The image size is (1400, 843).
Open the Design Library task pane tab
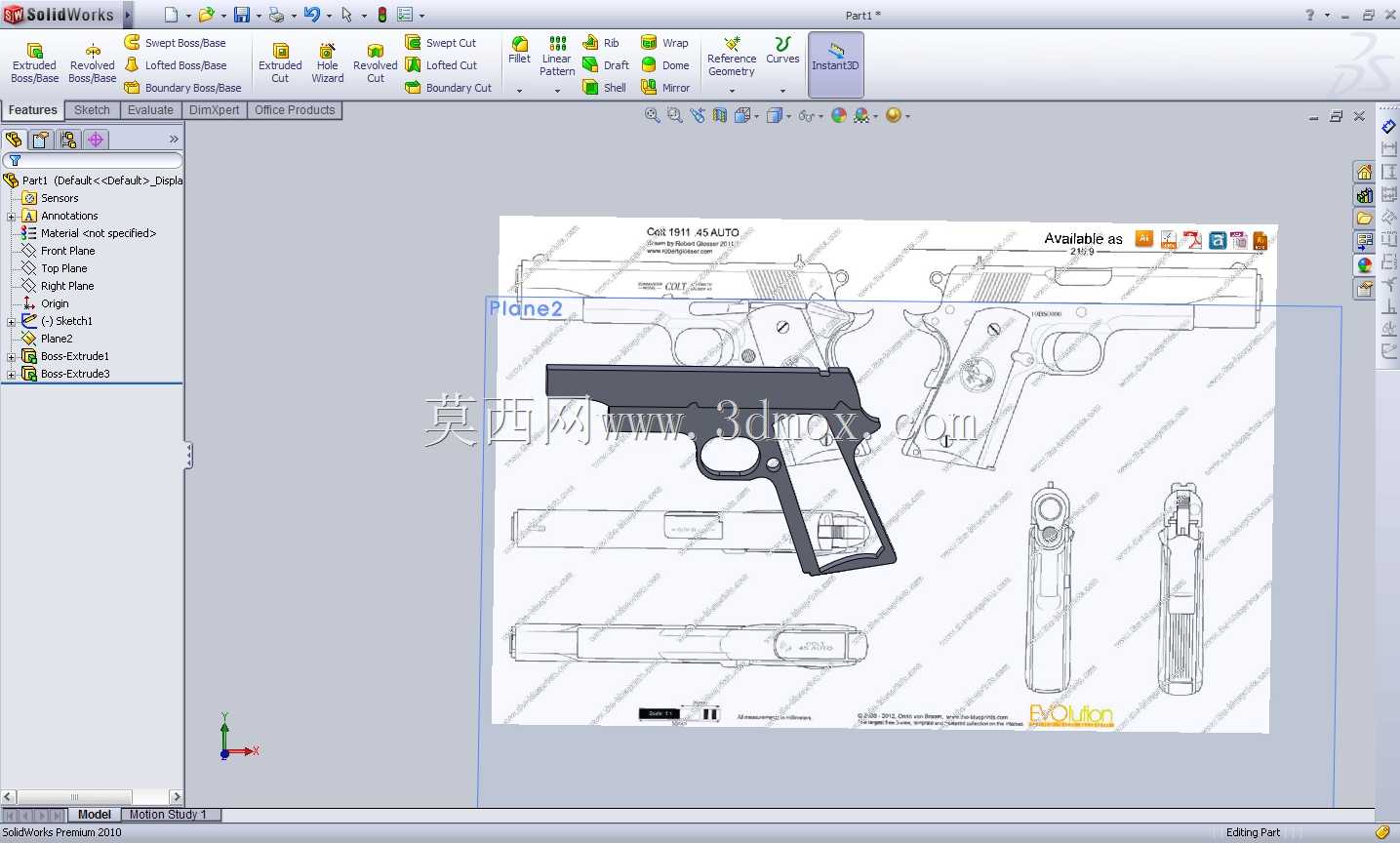[1364, 196]
